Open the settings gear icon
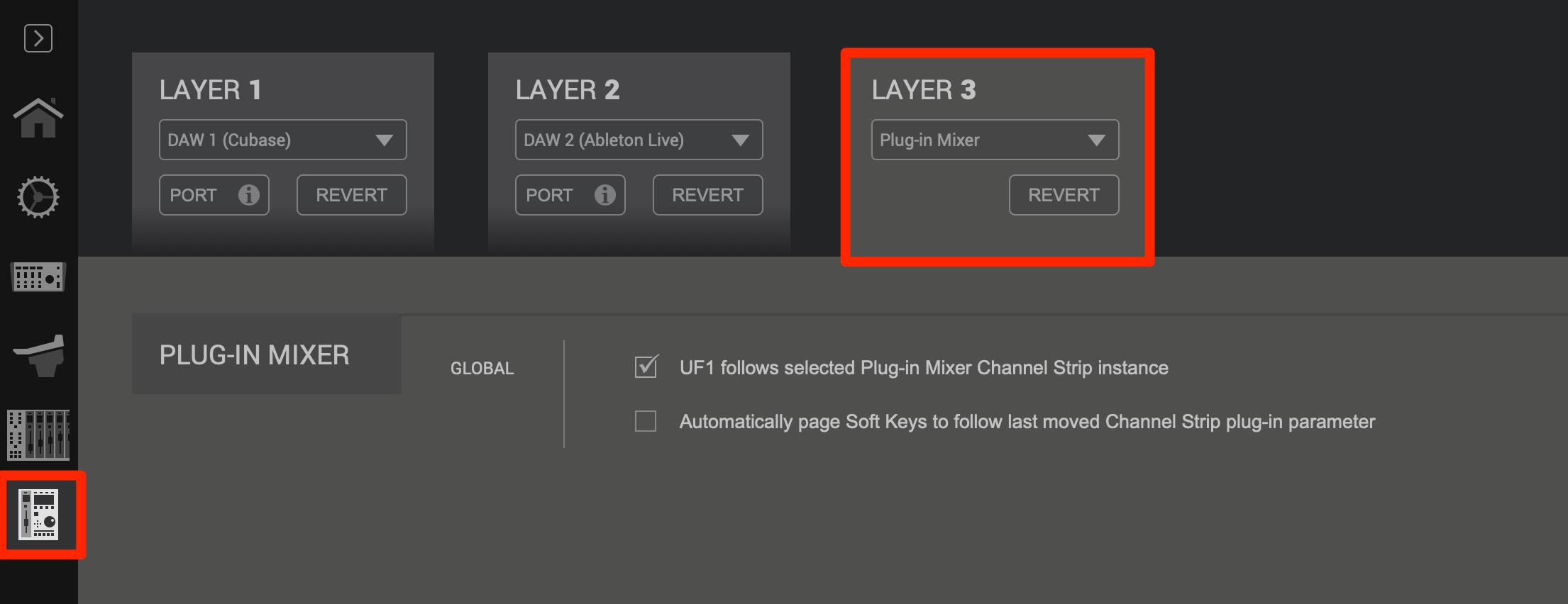 pyautogui.click(x=38, y=197)
